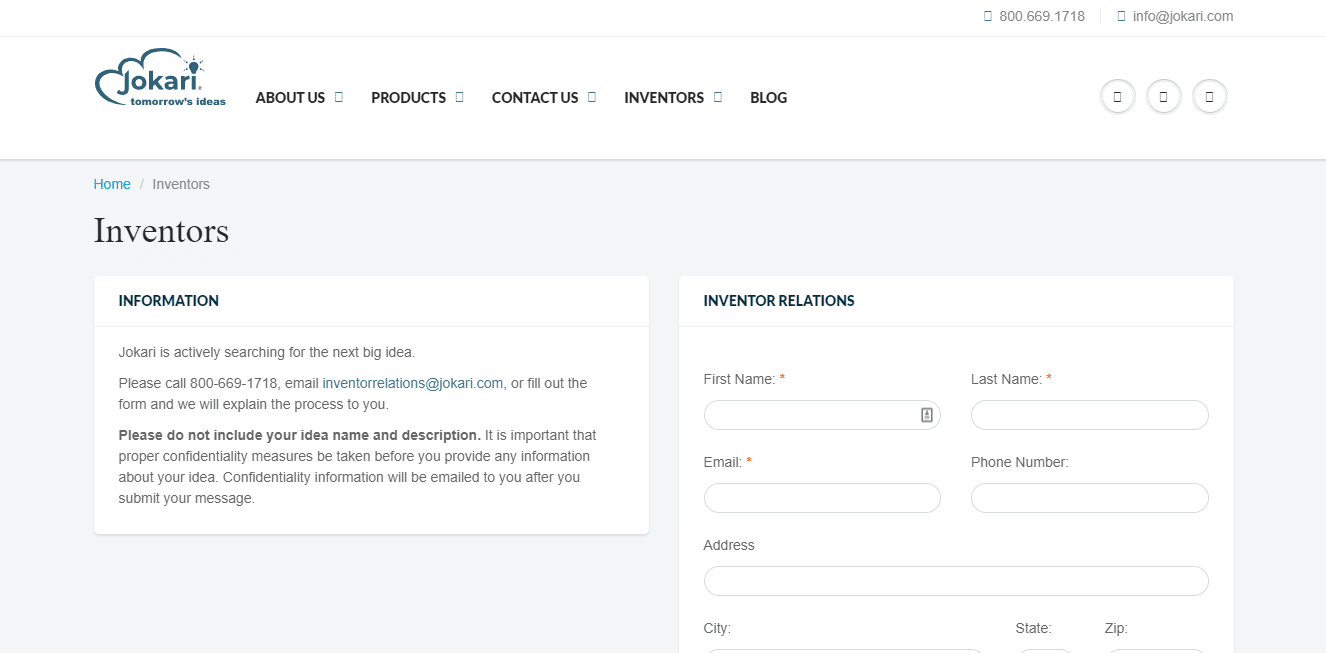This screenshot has width=1326, height=653.
Task: Focus the First Name input field
Action: [x=822, y=415]
